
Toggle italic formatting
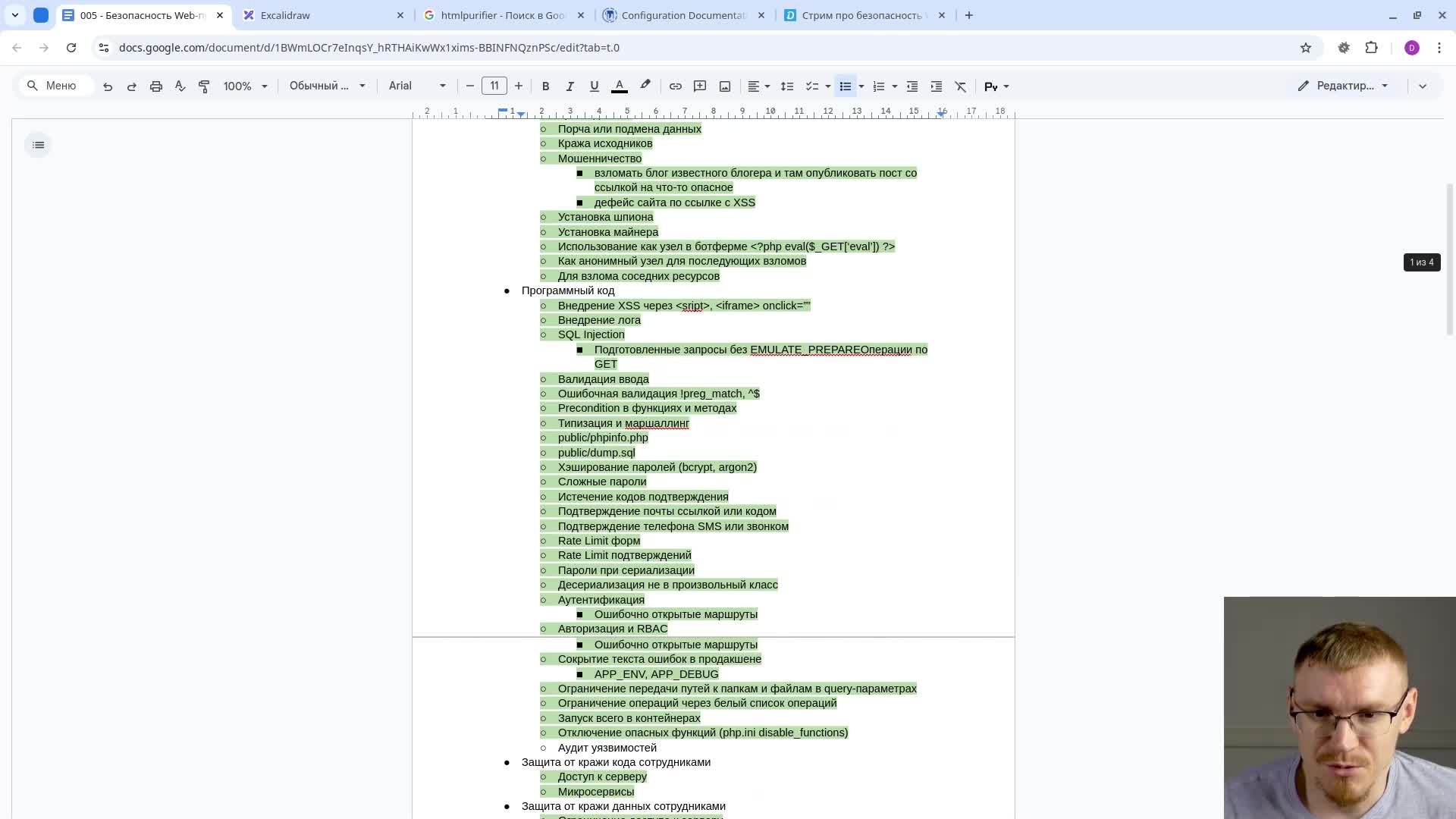[x=570, y=86]
